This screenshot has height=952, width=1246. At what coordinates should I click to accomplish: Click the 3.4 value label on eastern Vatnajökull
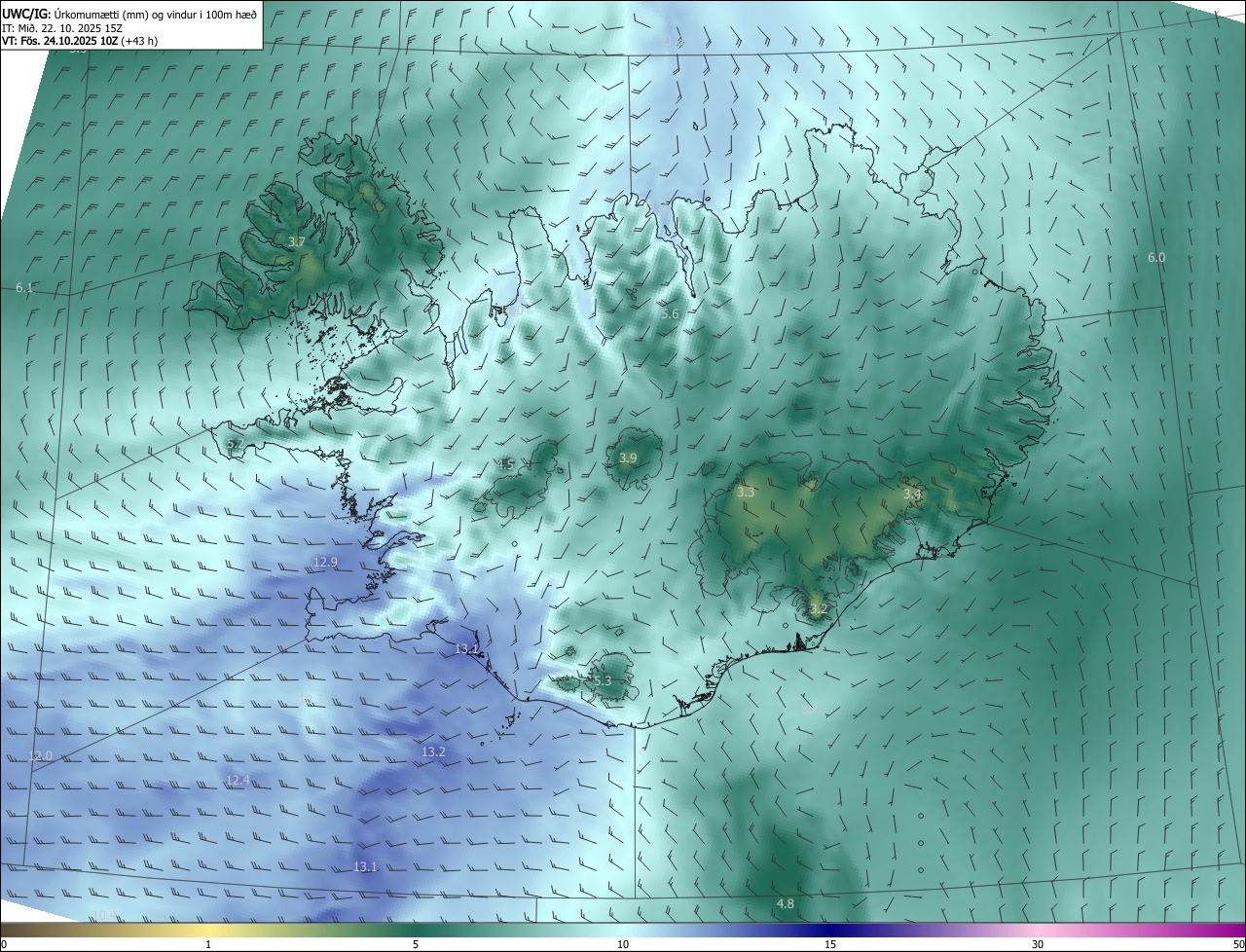click(911, 494)
